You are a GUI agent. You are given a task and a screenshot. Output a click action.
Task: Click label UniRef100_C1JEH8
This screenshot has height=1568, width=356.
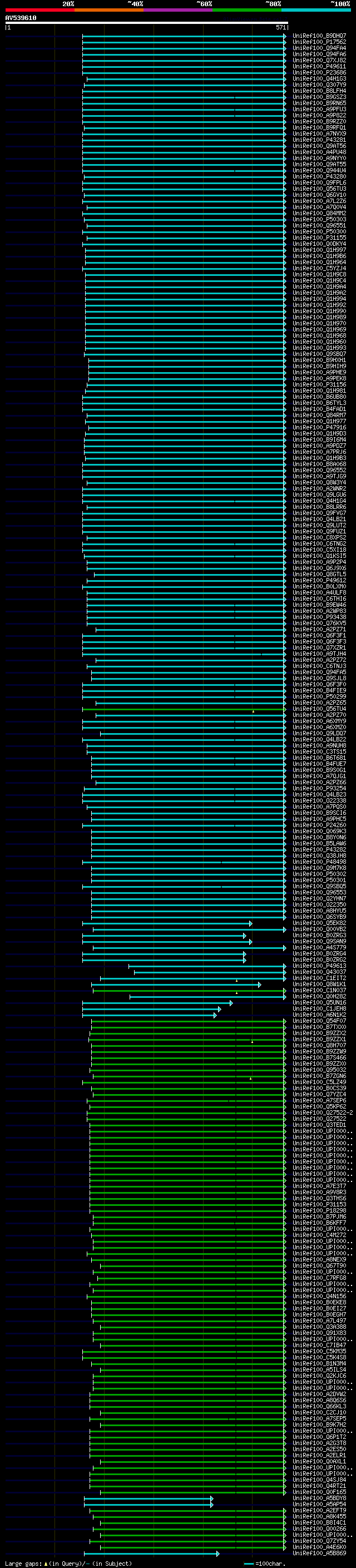coord(319,1008)
